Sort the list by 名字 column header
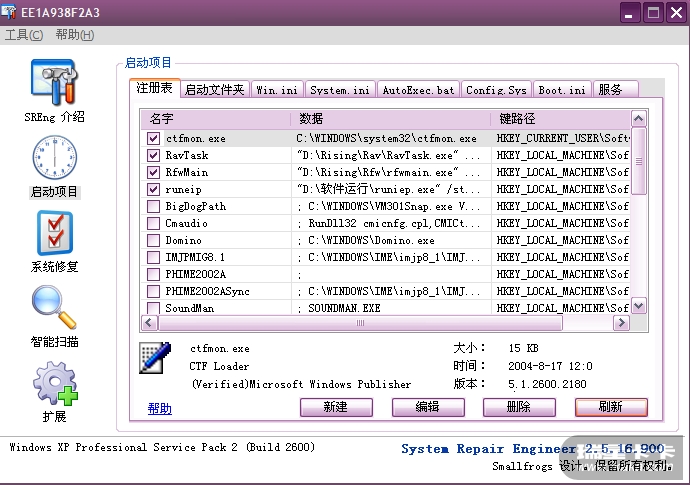 point(215,119)
